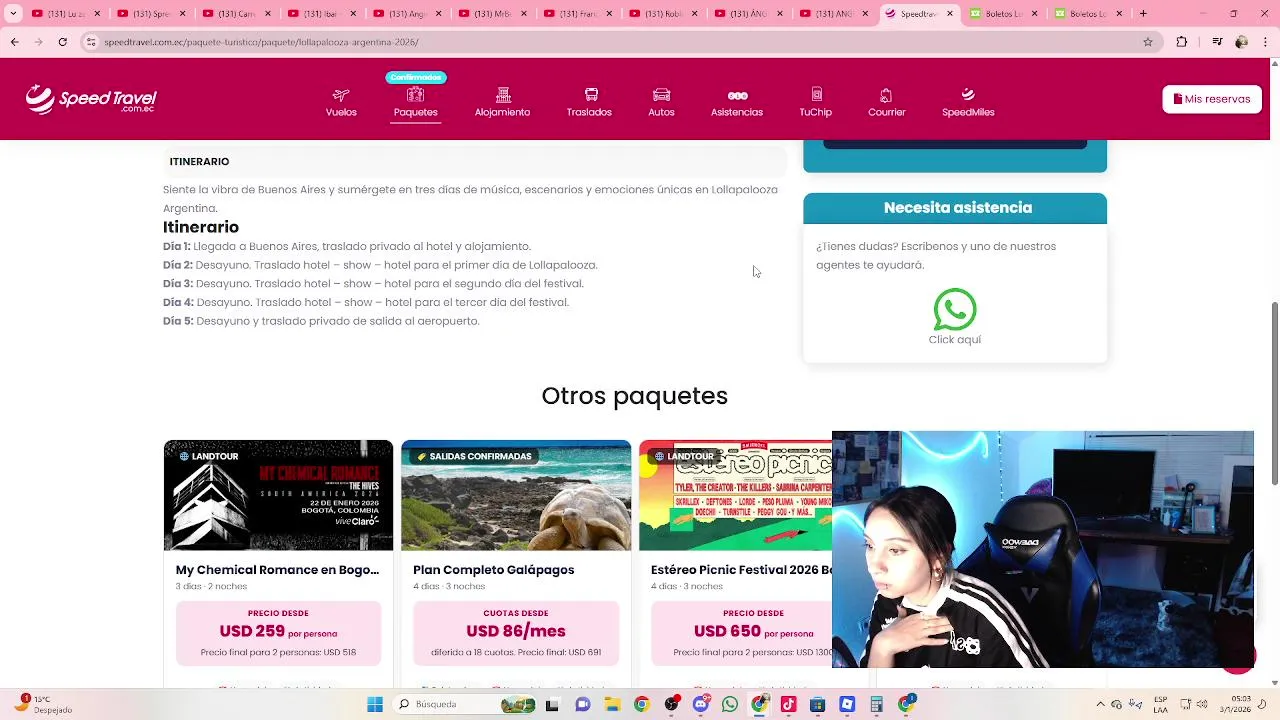Open the Calculator from the taskbar

pyautogui.click(x=876, y=705)
